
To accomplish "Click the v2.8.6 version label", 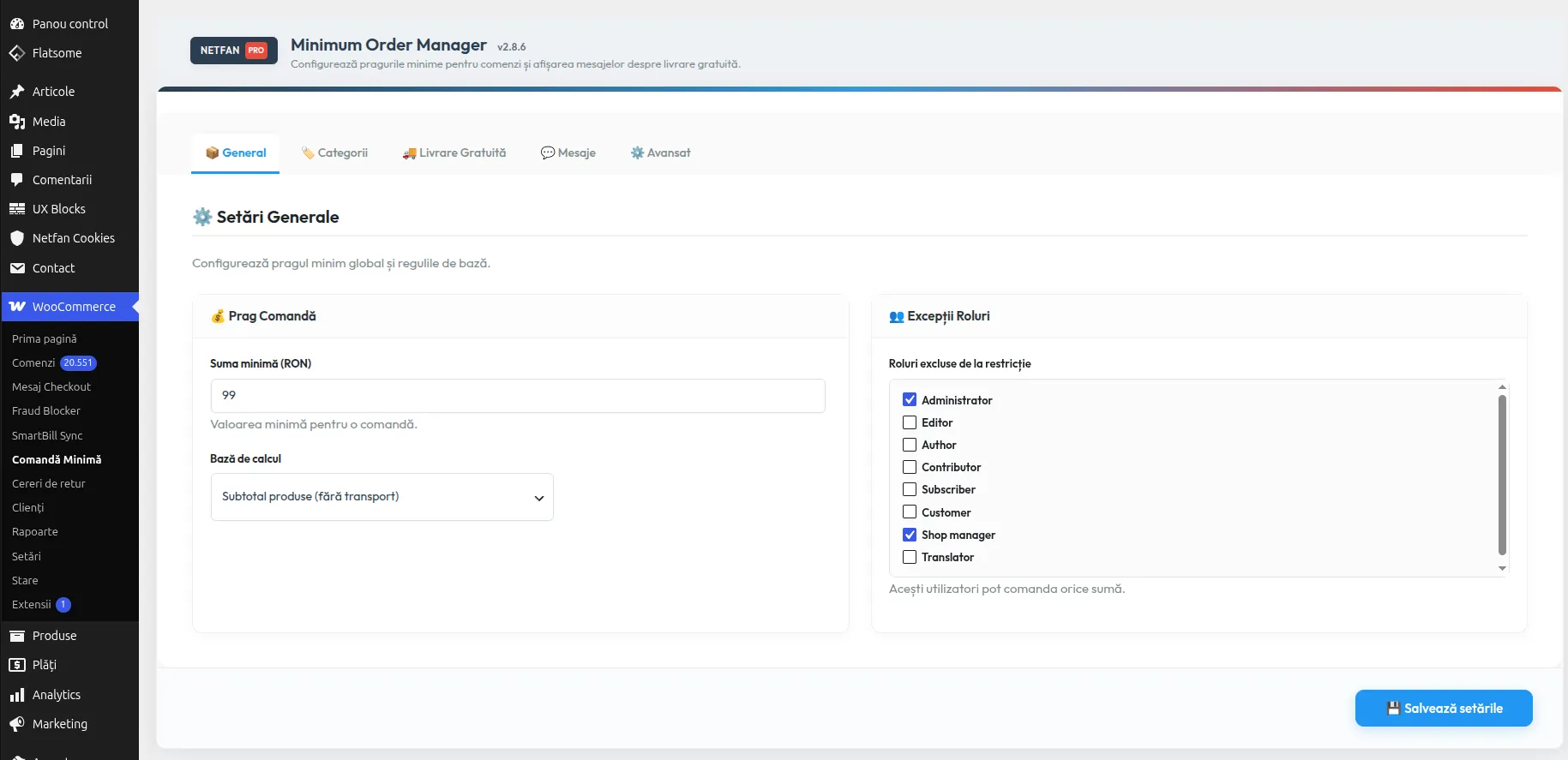I will 512,47.
